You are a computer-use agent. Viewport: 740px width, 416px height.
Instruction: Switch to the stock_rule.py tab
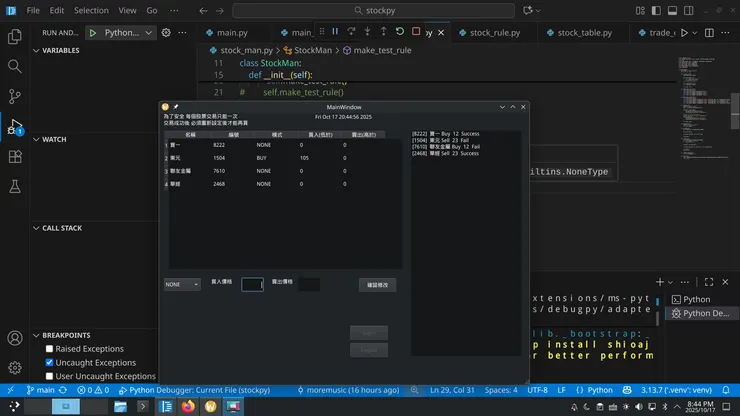click(x=491, y=32)
